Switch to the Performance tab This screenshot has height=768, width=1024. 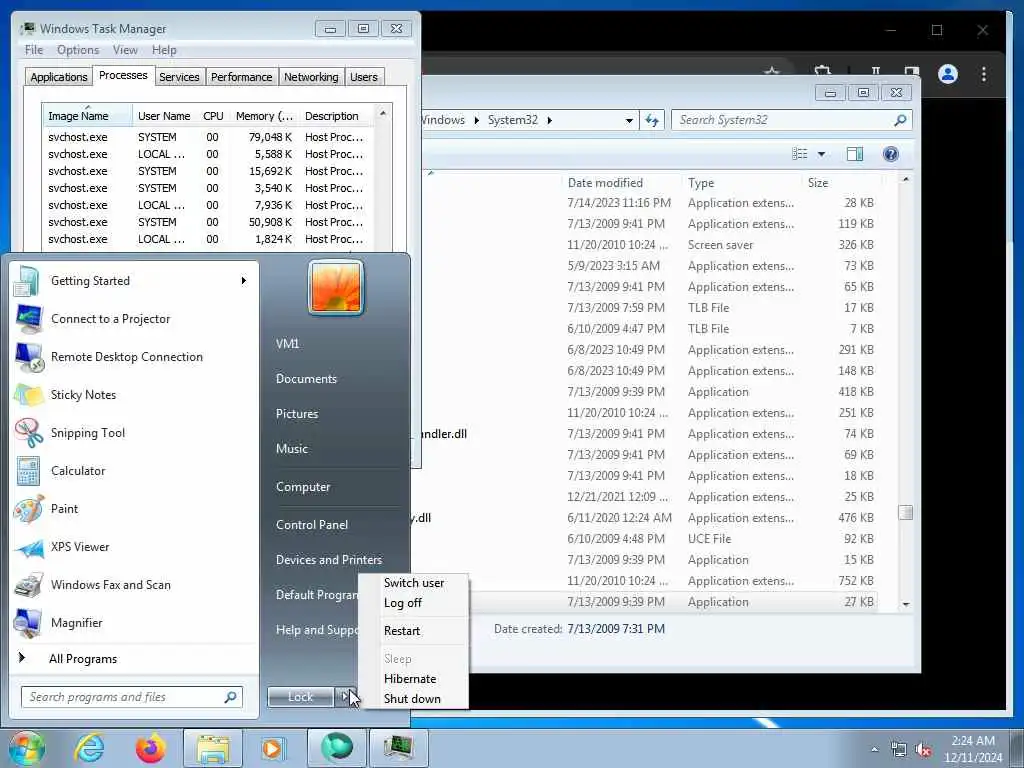pyautogui.click(x=241, y=77)
